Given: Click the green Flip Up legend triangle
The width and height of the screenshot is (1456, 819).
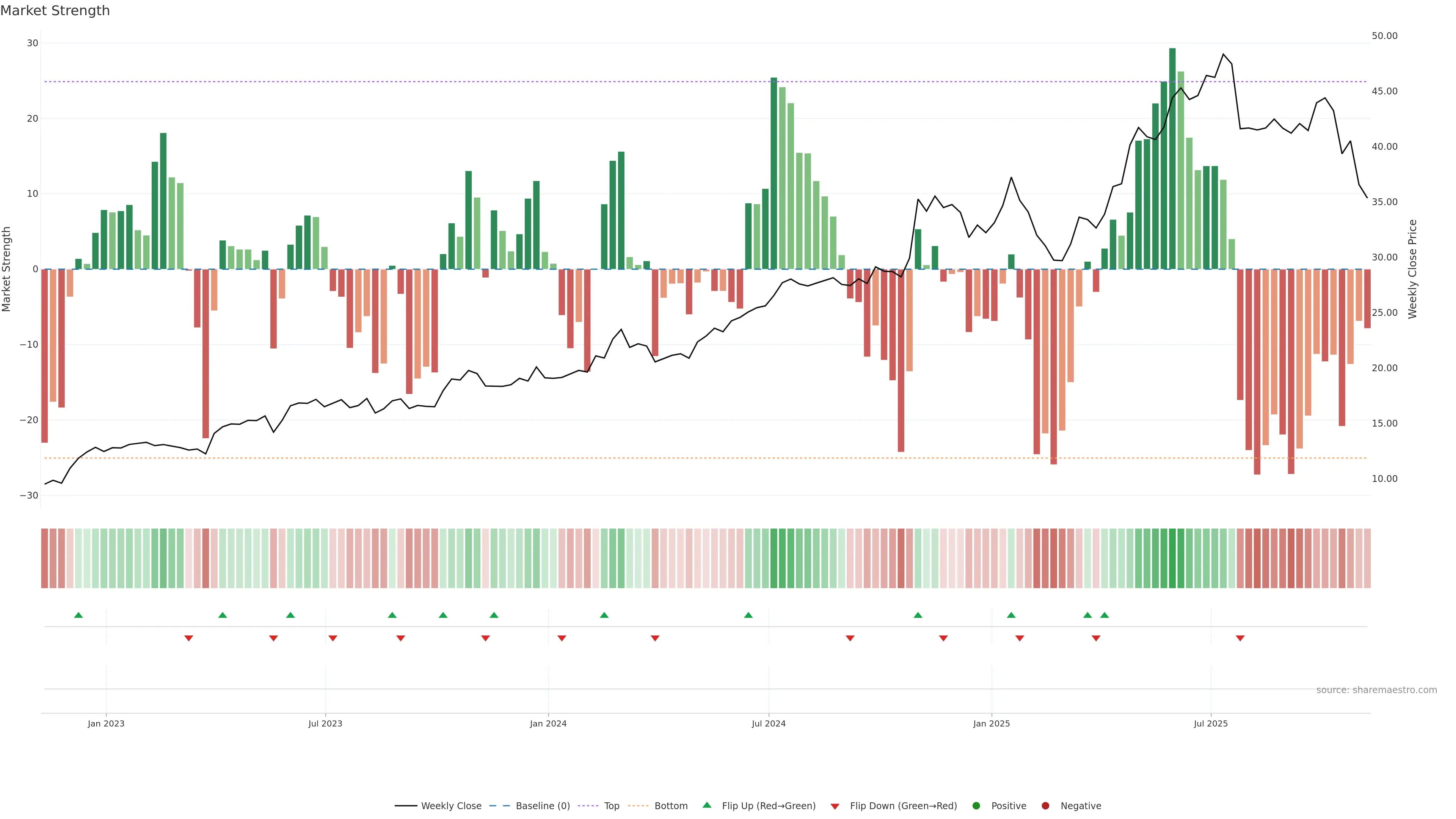Looking at the screenshot, I should pyautogui.click(x=706, y=805).
